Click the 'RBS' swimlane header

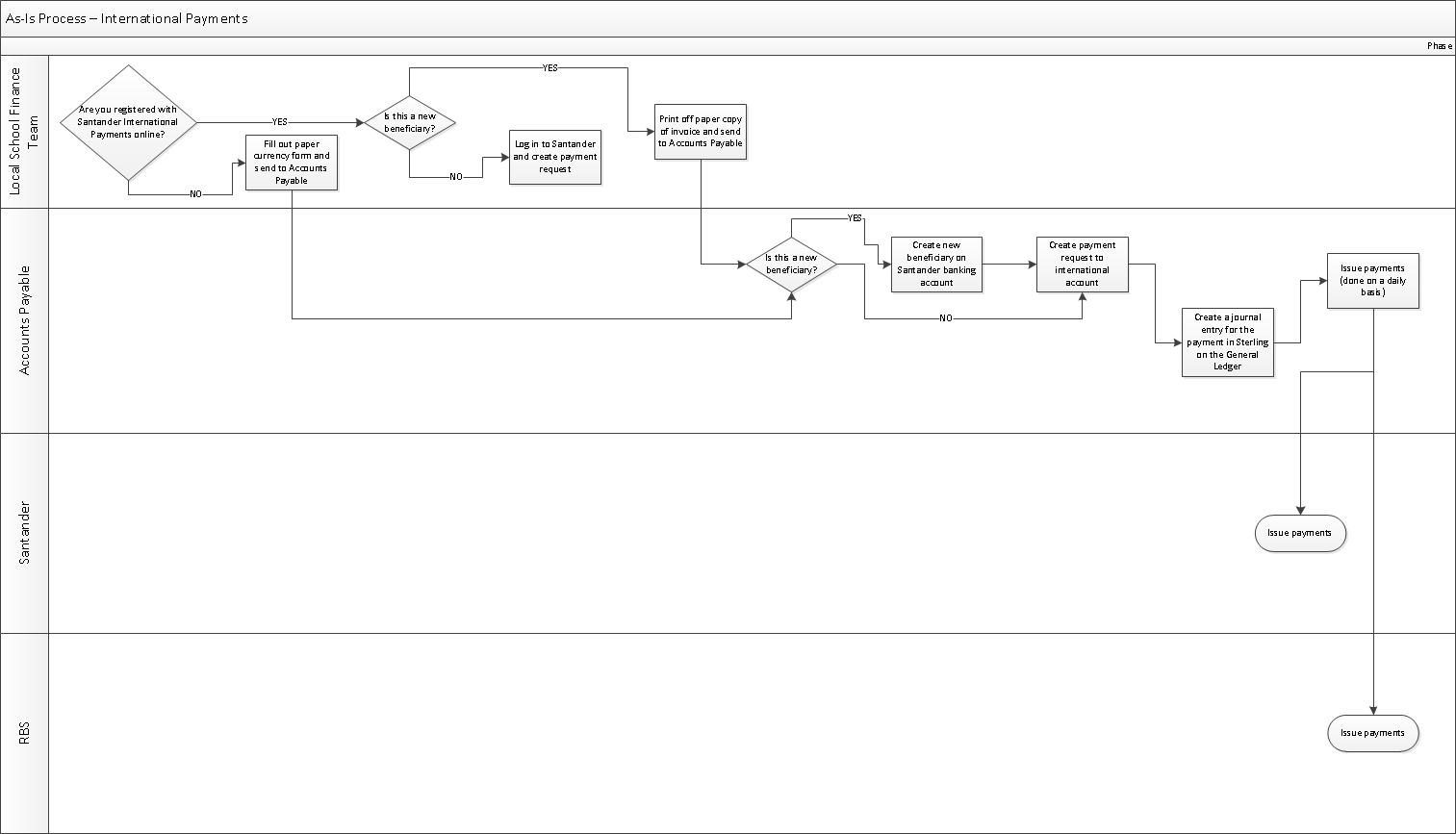click(x=24, y=733)
